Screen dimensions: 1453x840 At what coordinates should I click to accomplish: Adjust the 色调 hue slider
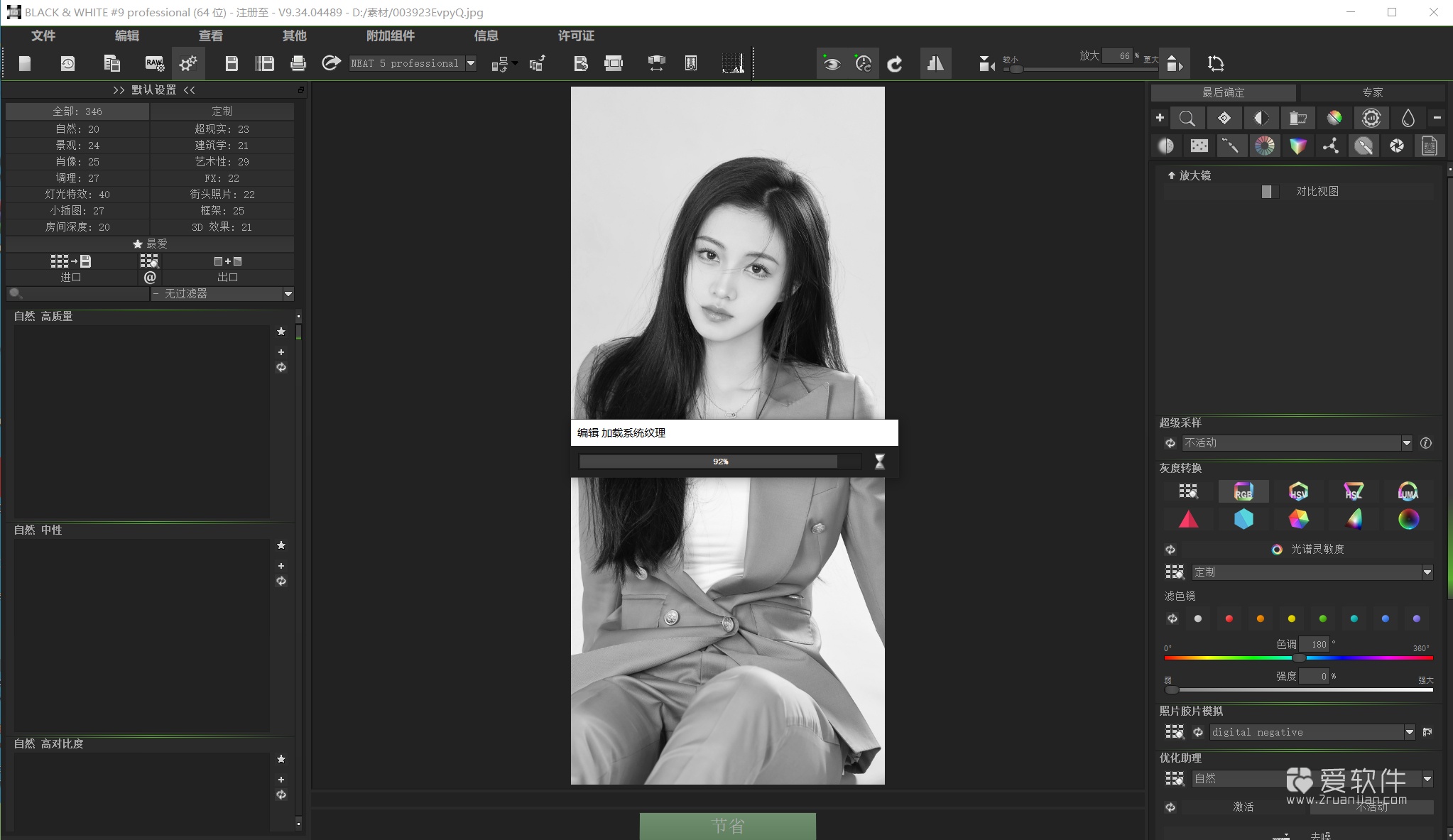pyautogui.click(x=1299, y=658)
